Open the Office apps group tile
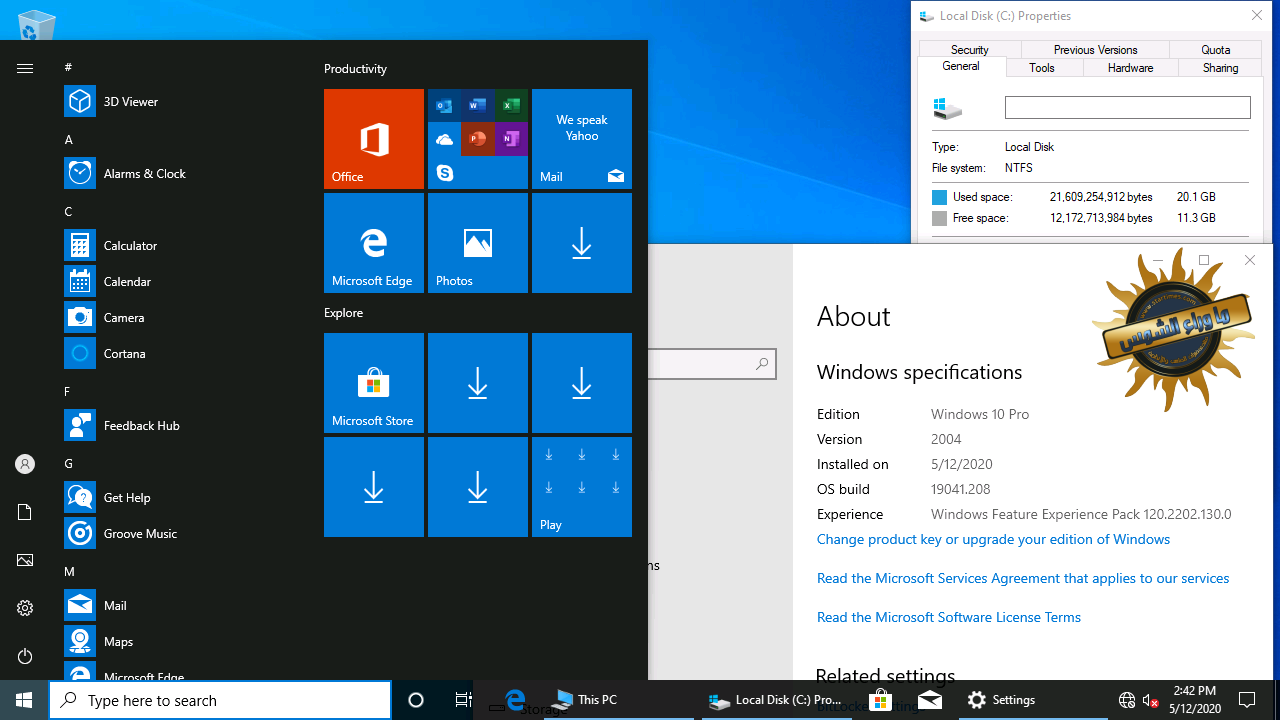Viewport: 1280px width, 720px height. [478, 139]
